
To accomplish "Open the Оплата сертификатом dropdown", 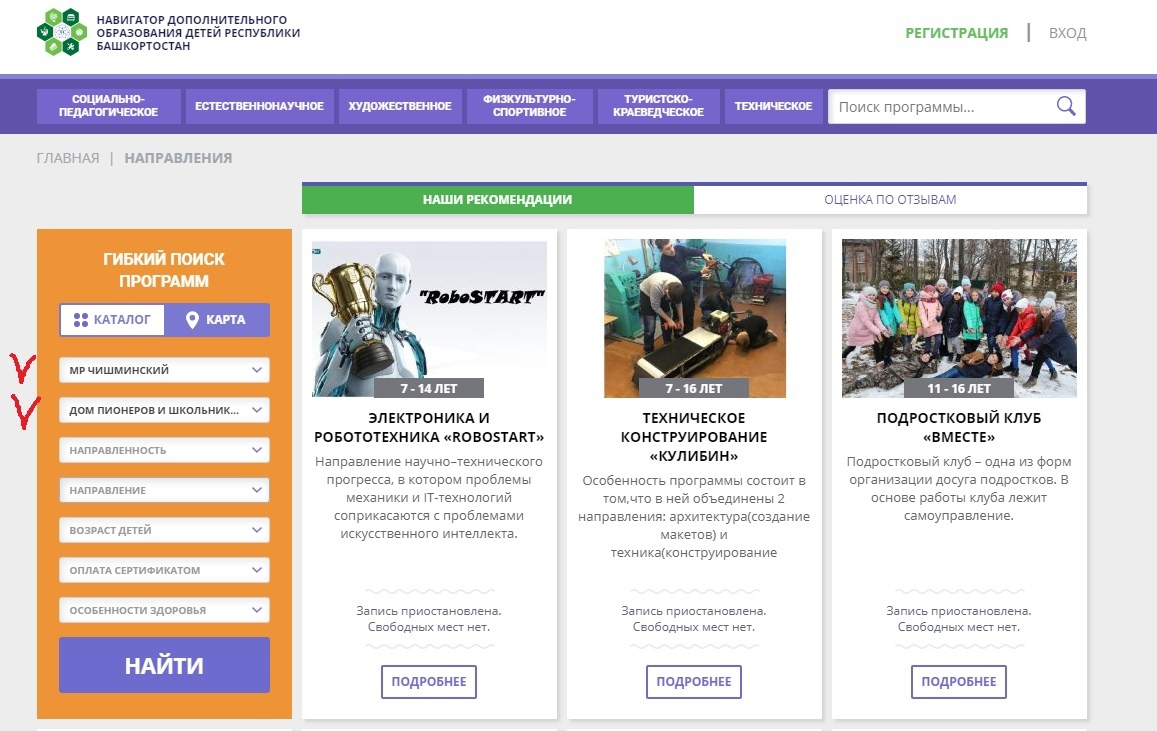I will pyautogui.click(x=164, y=570).
